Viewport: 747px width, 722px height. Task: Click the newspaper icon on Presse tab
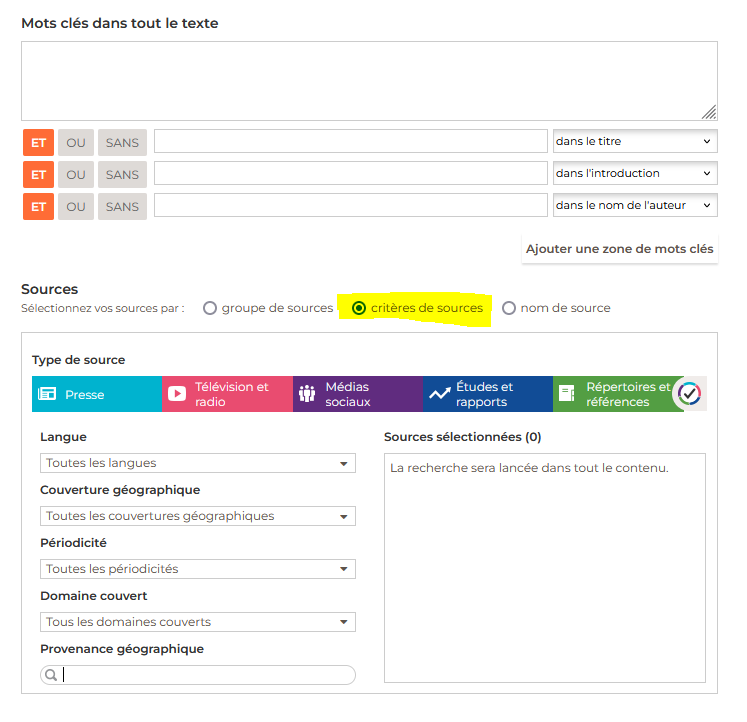tap(47, 394)
